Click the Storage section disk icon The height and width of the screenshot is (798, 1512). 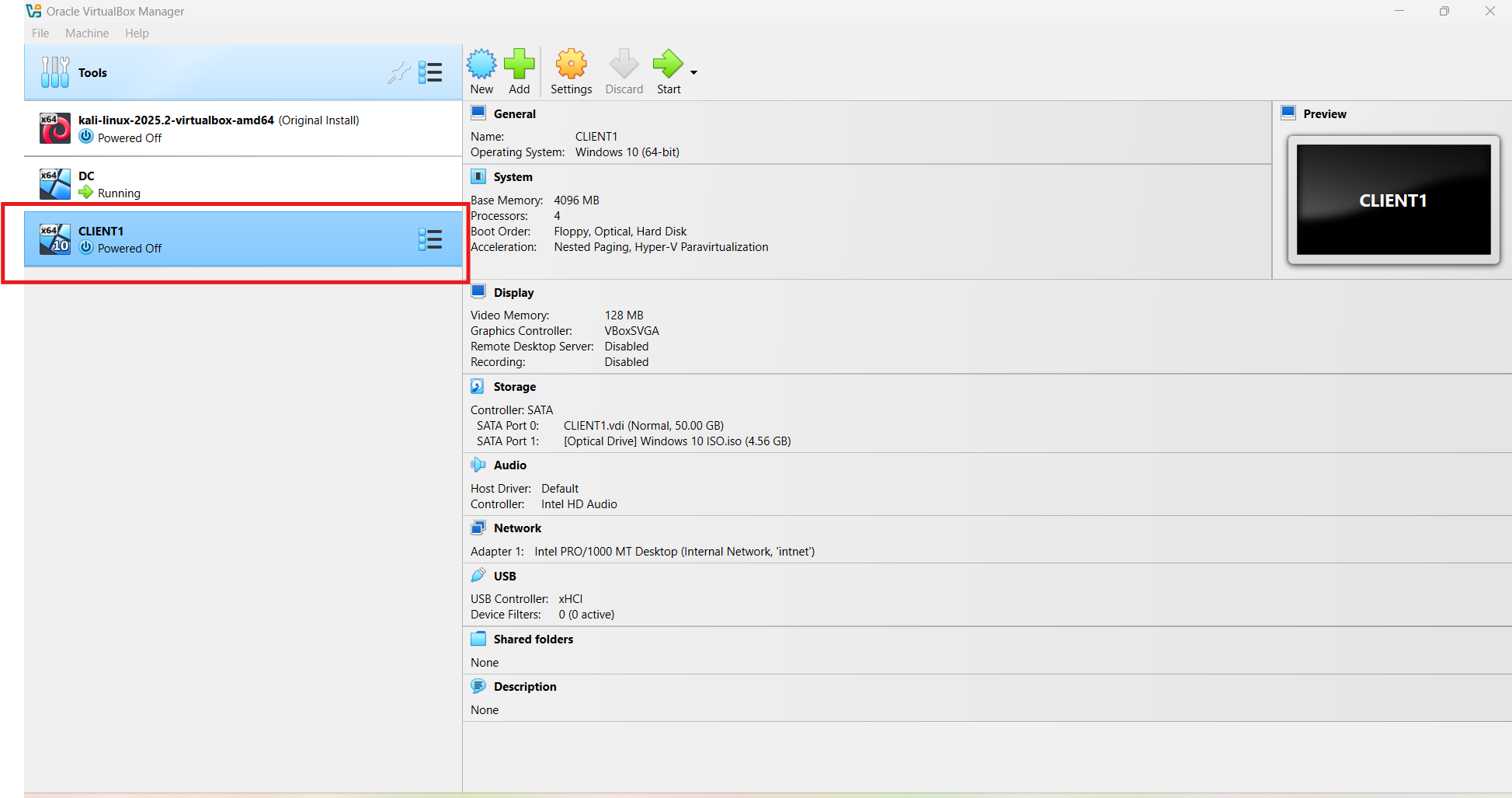pos(478,386)
